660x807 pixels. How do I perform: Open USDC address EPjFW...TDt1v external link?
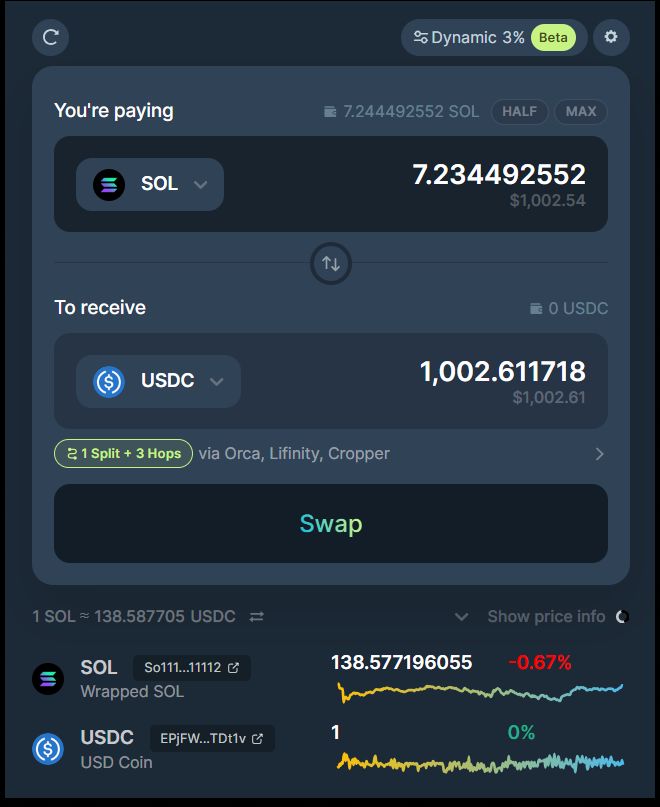point(257,739)
